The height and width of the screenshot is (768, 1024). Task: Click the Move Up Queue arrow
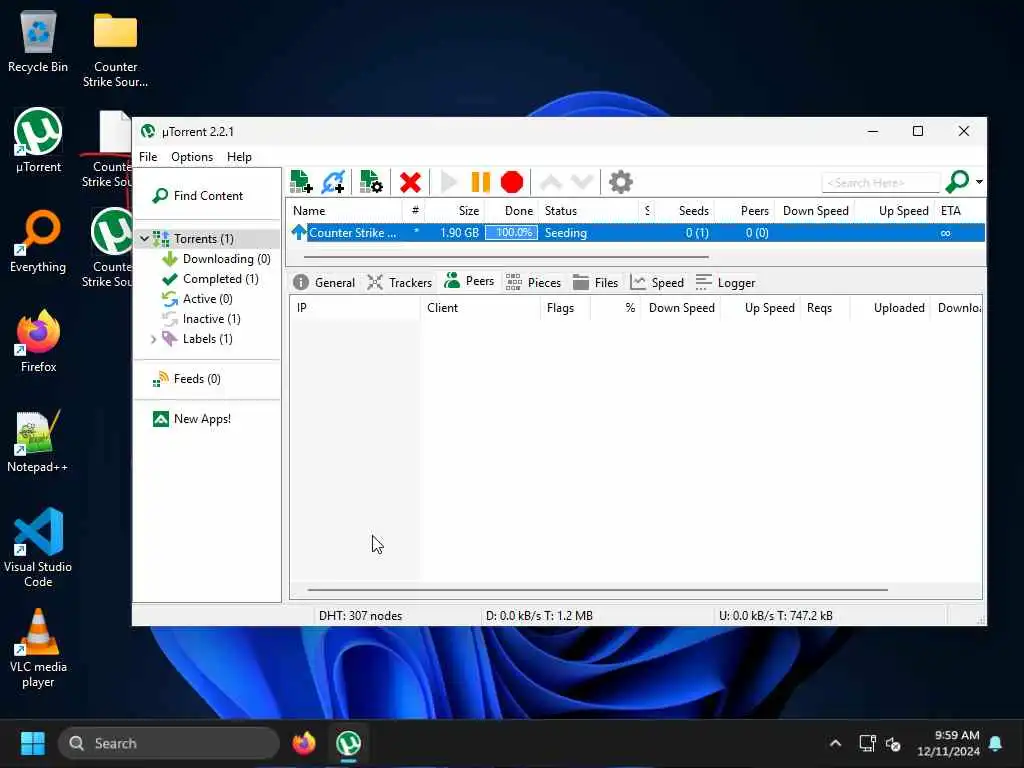coord(551,182)
